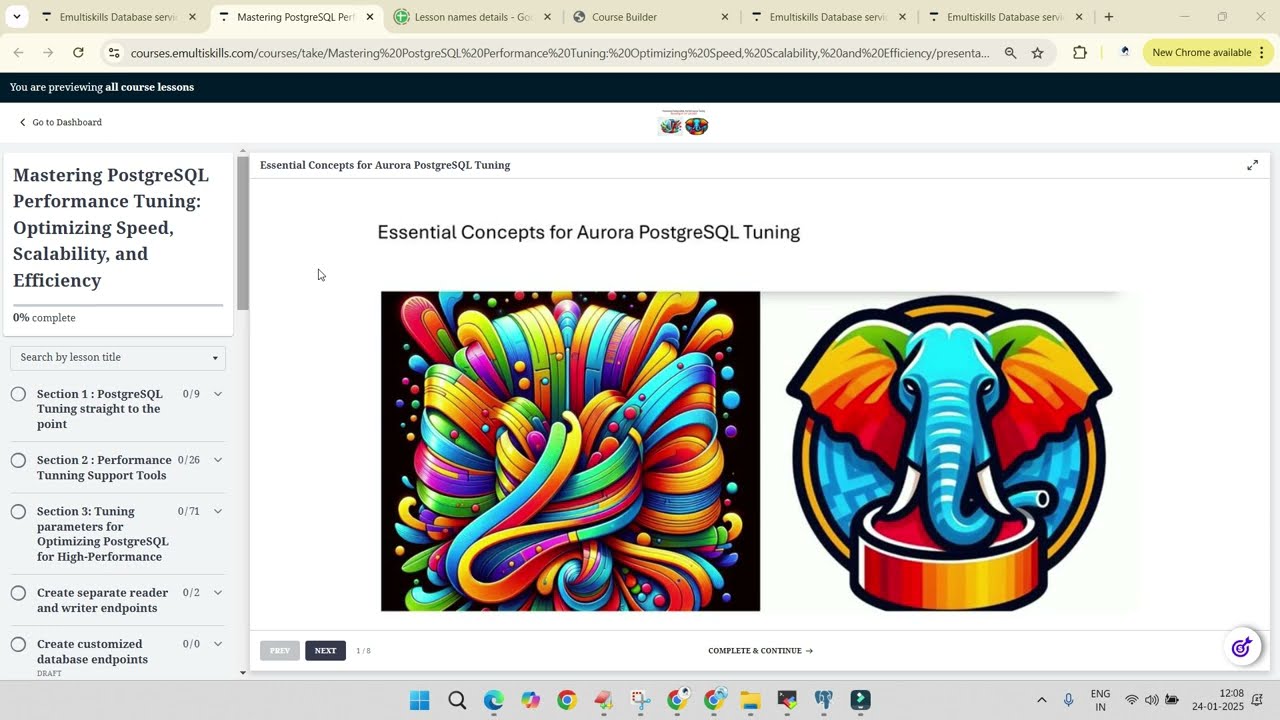Image resolution: width=1280 pixels, height=720 pixels.
Task: Expand Create customized database endpoints chevron
Action: pos(217,644)
